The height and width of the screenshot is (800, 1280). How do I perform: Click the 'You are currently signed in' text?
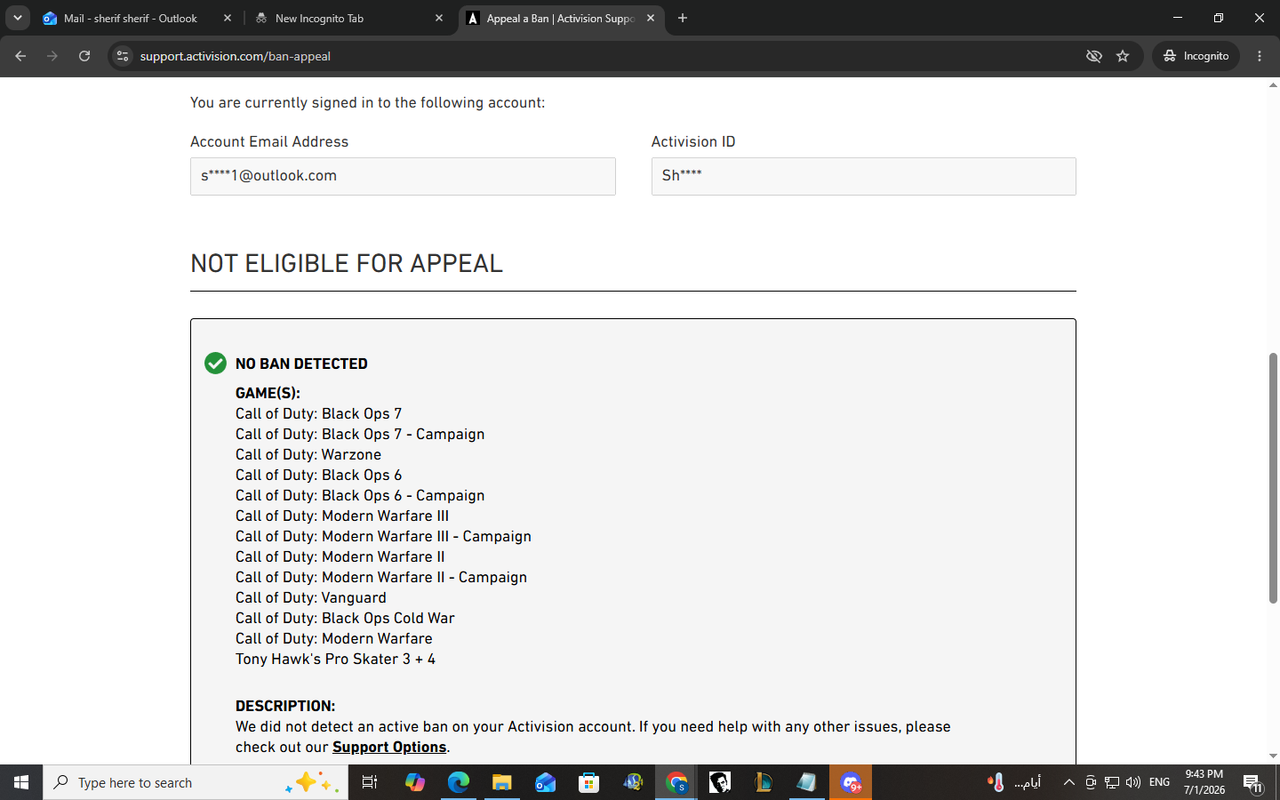[367, 103]
